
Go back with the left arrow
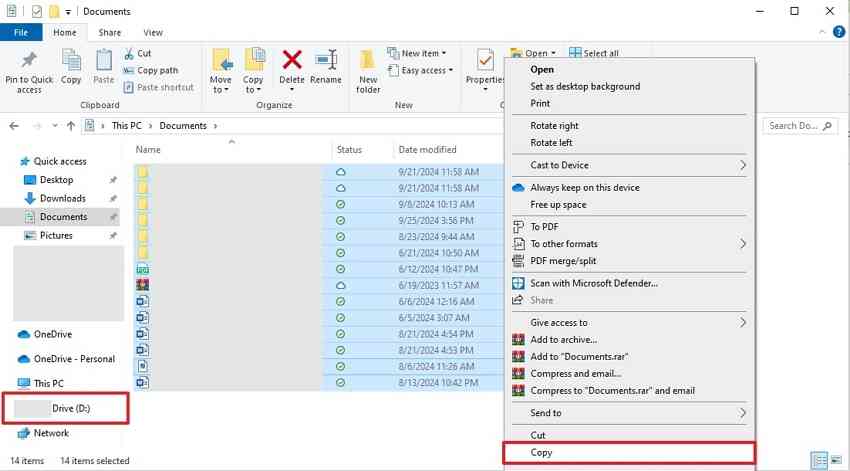tap(14, 126)
